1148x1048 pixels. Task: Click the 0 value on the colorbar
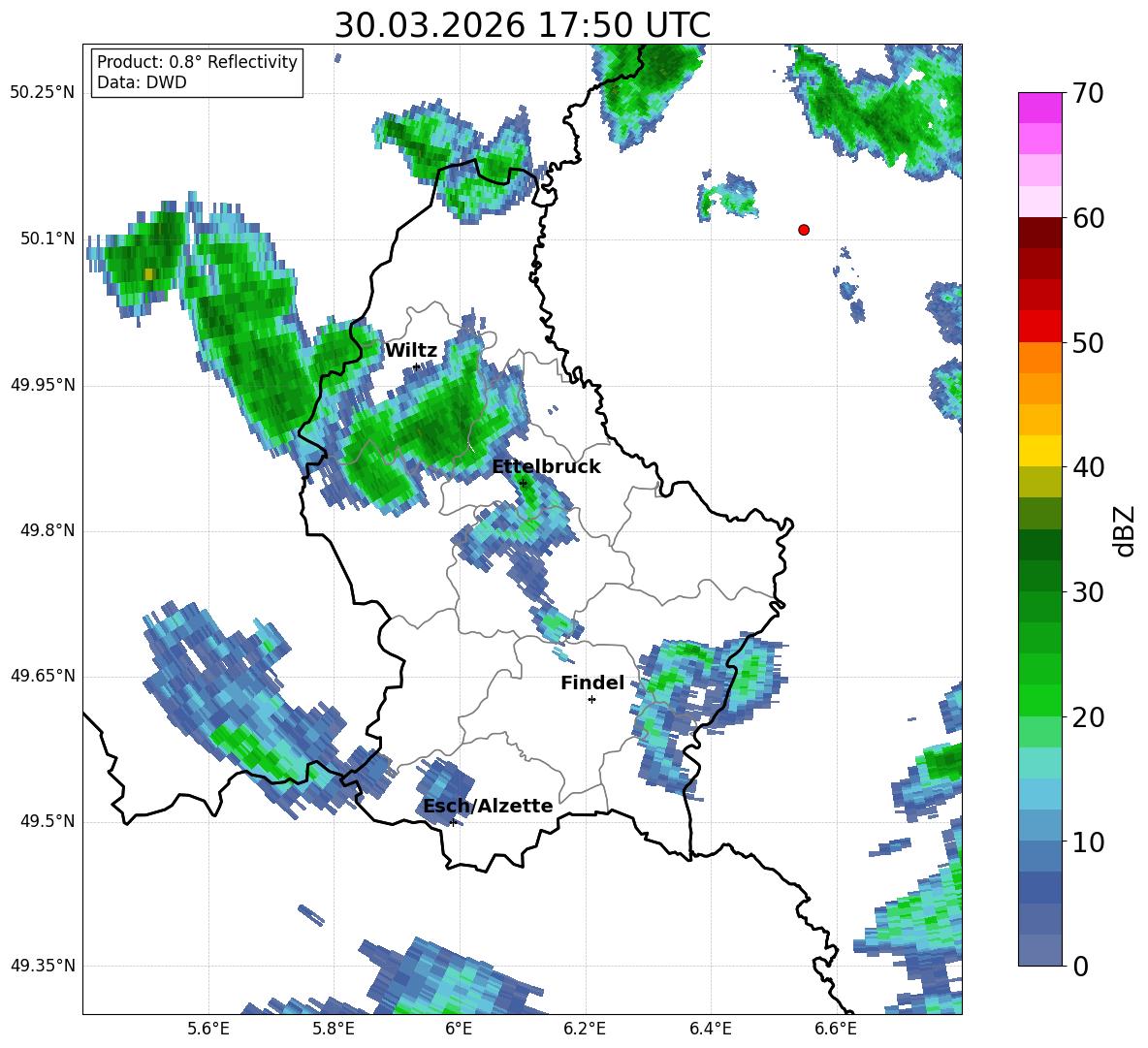(x=1080, y=966)
